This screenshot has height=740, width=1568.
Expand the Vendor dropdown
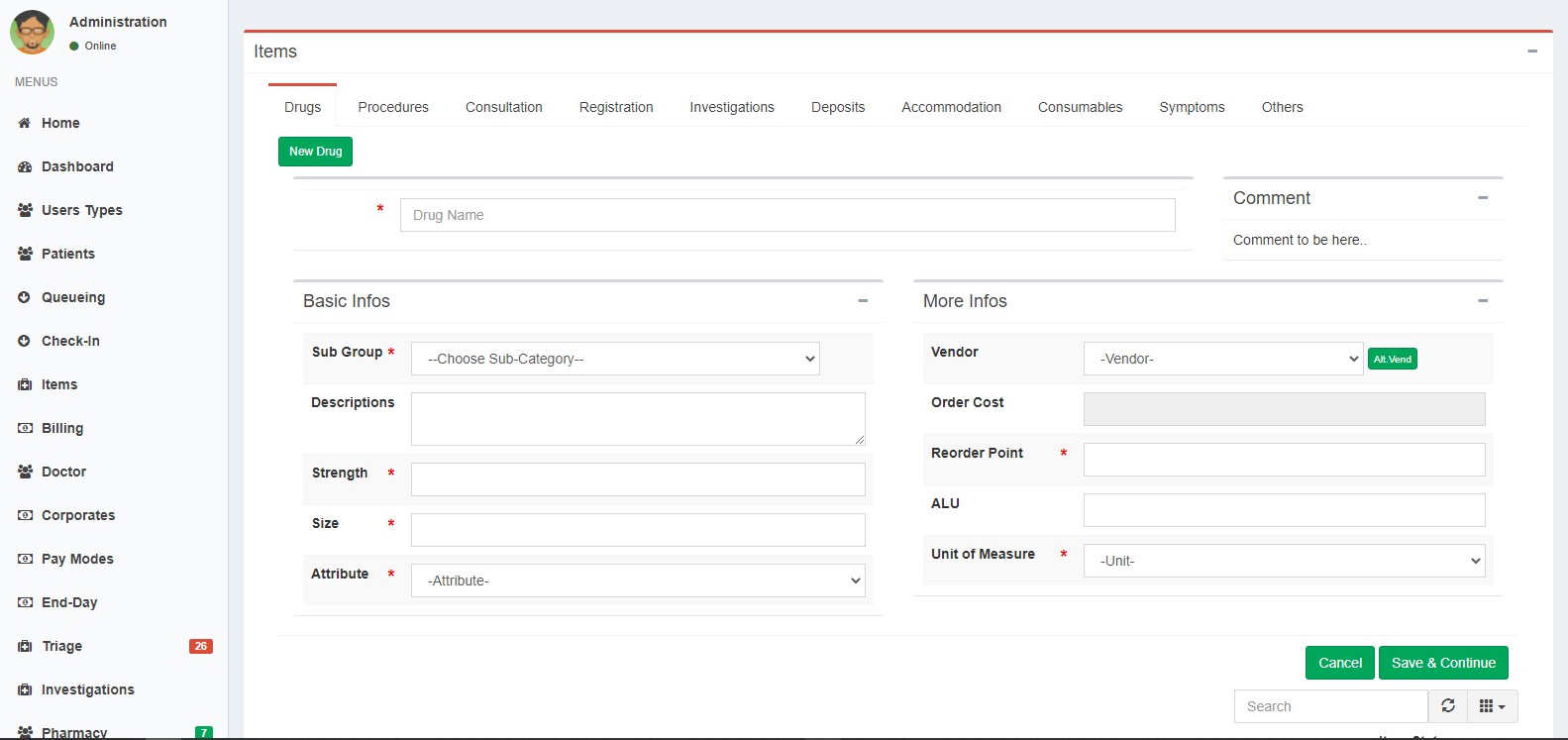(x=1223, y=359)
